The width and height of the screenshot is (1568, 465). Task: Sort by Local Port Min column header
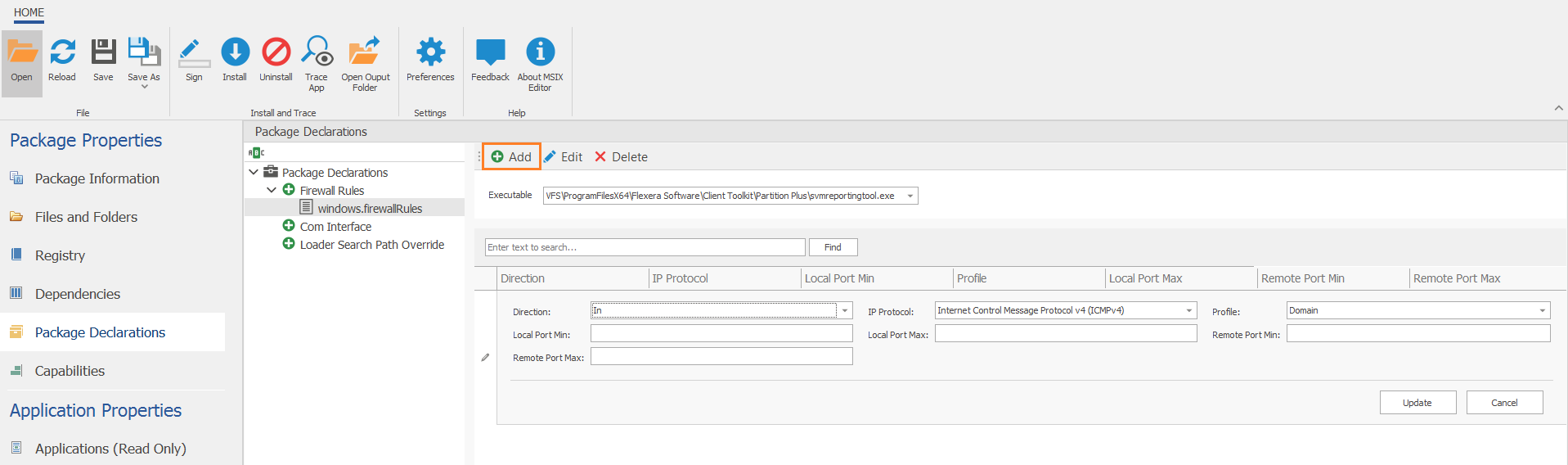[877, 278]
